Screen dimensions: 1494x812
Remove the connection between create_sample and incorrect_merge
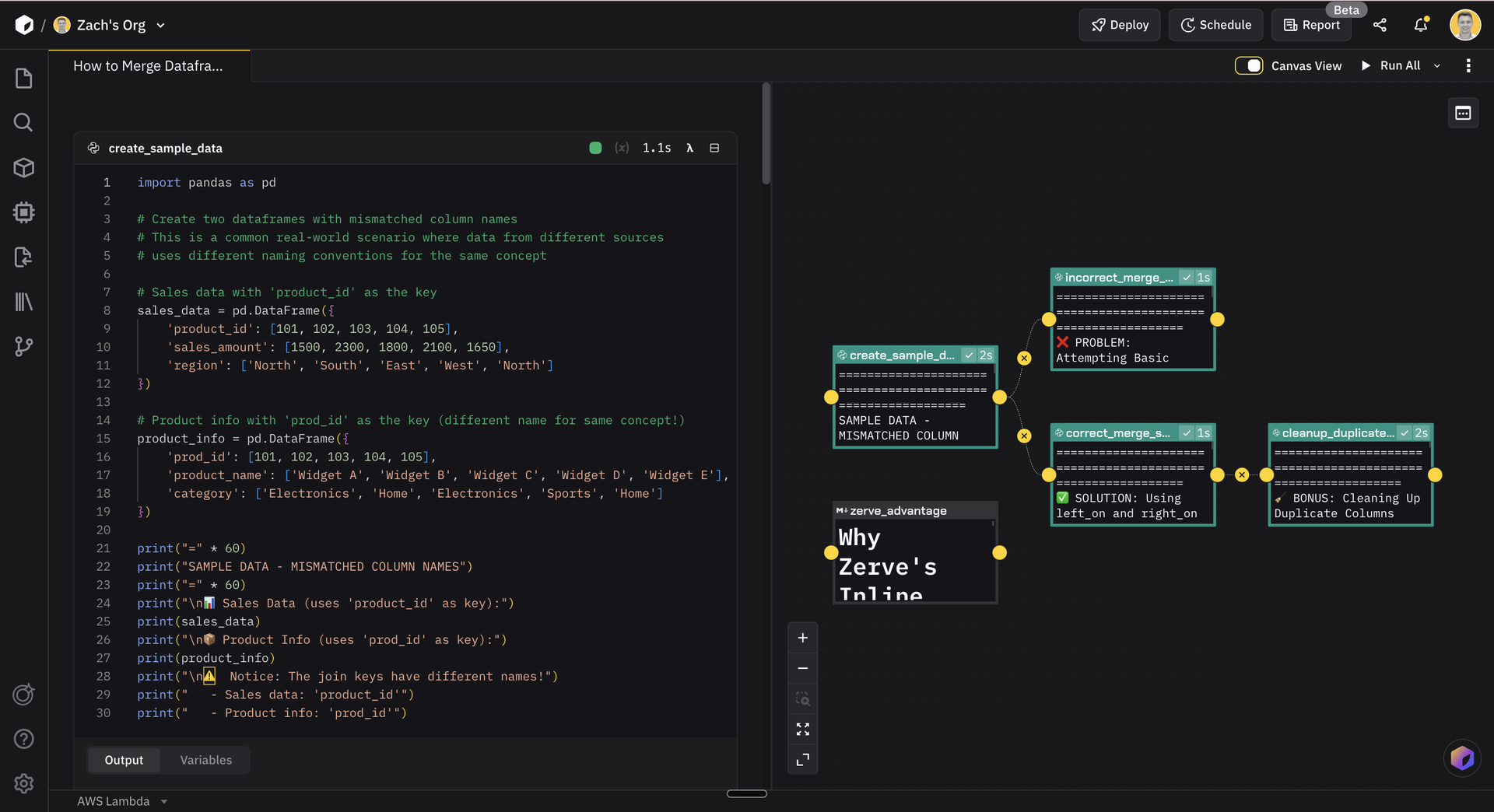pyautogui.click(x=1025, y=358)
